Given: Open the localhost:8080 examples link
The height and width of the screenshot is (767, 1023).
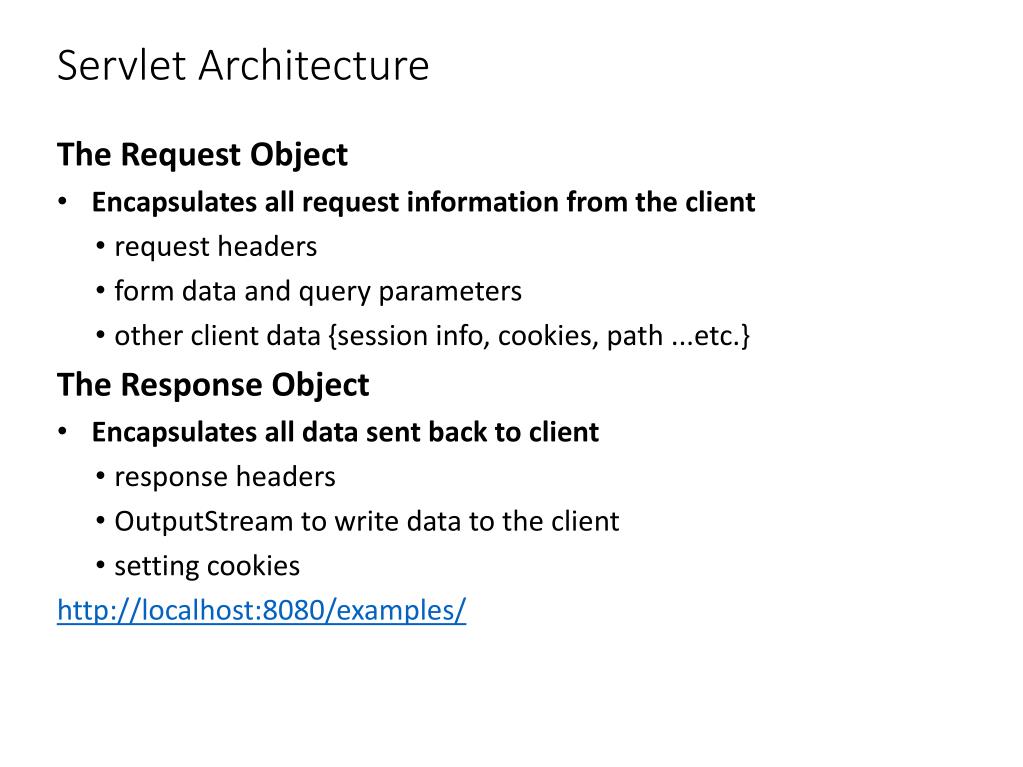Looking at the screenshot, I should coord(261,611).
